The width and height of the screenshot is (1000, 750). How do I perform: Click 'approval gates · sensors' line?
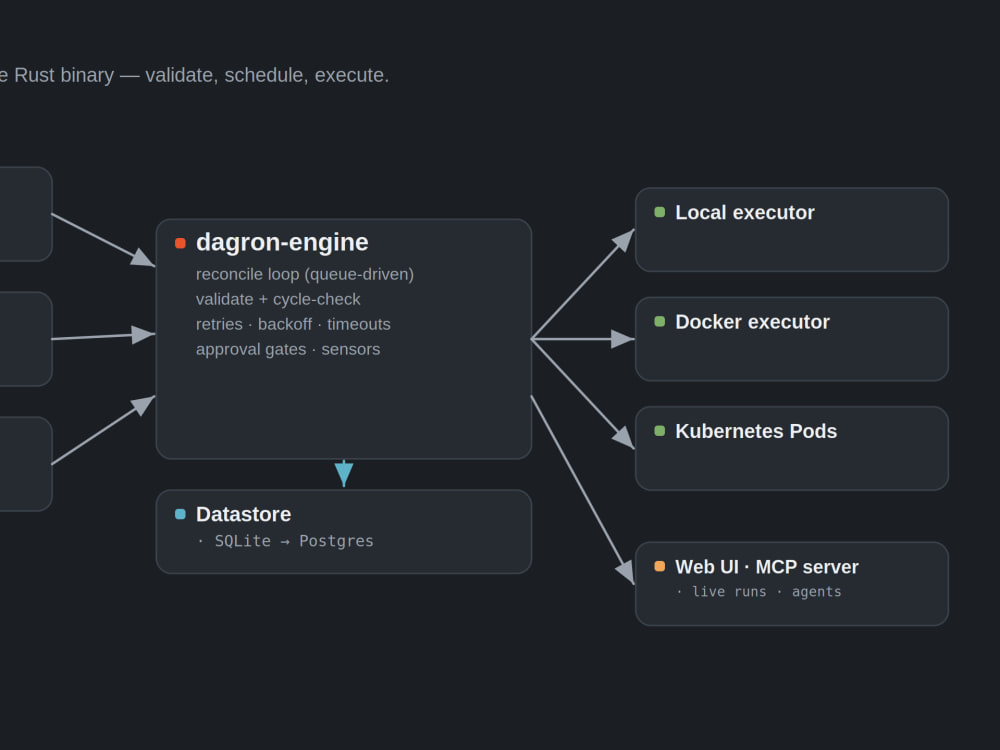click(288, 349)
